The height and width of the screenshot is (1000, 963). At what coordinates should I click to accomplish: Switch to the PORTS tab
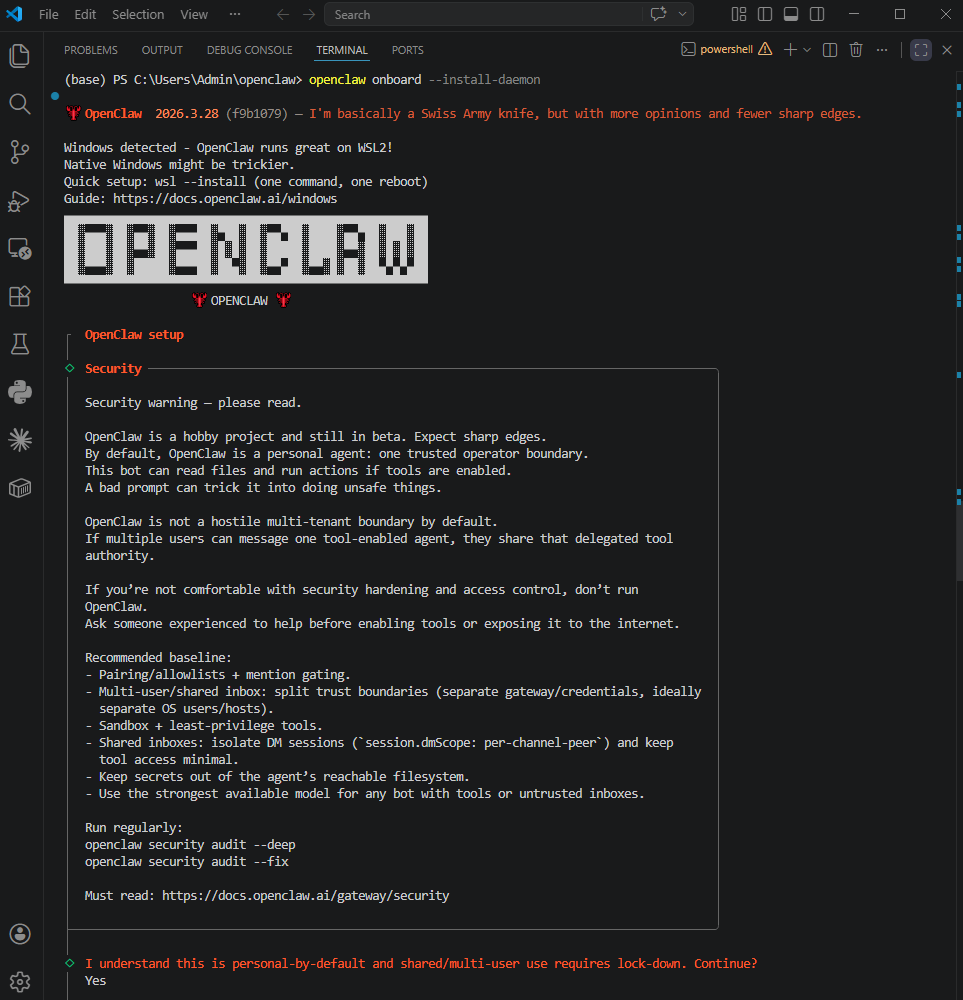coord(408,50)
